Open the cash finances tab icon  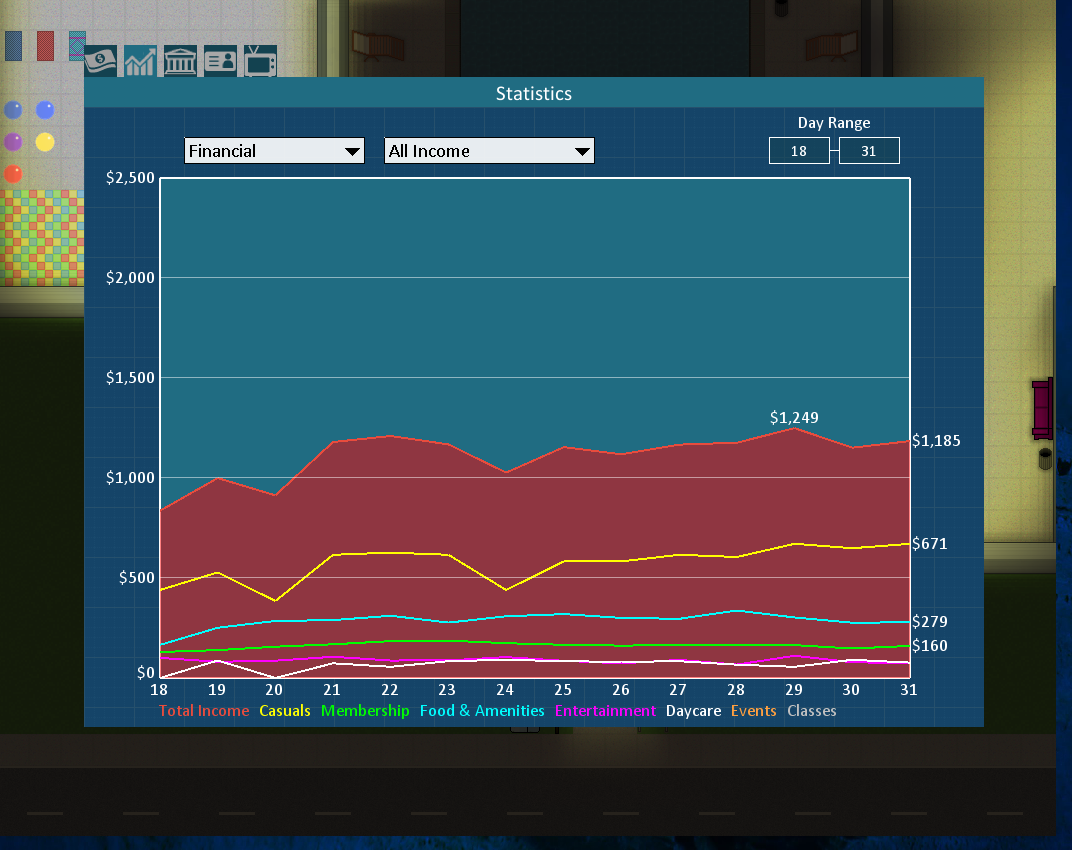[x=100, y=61]
